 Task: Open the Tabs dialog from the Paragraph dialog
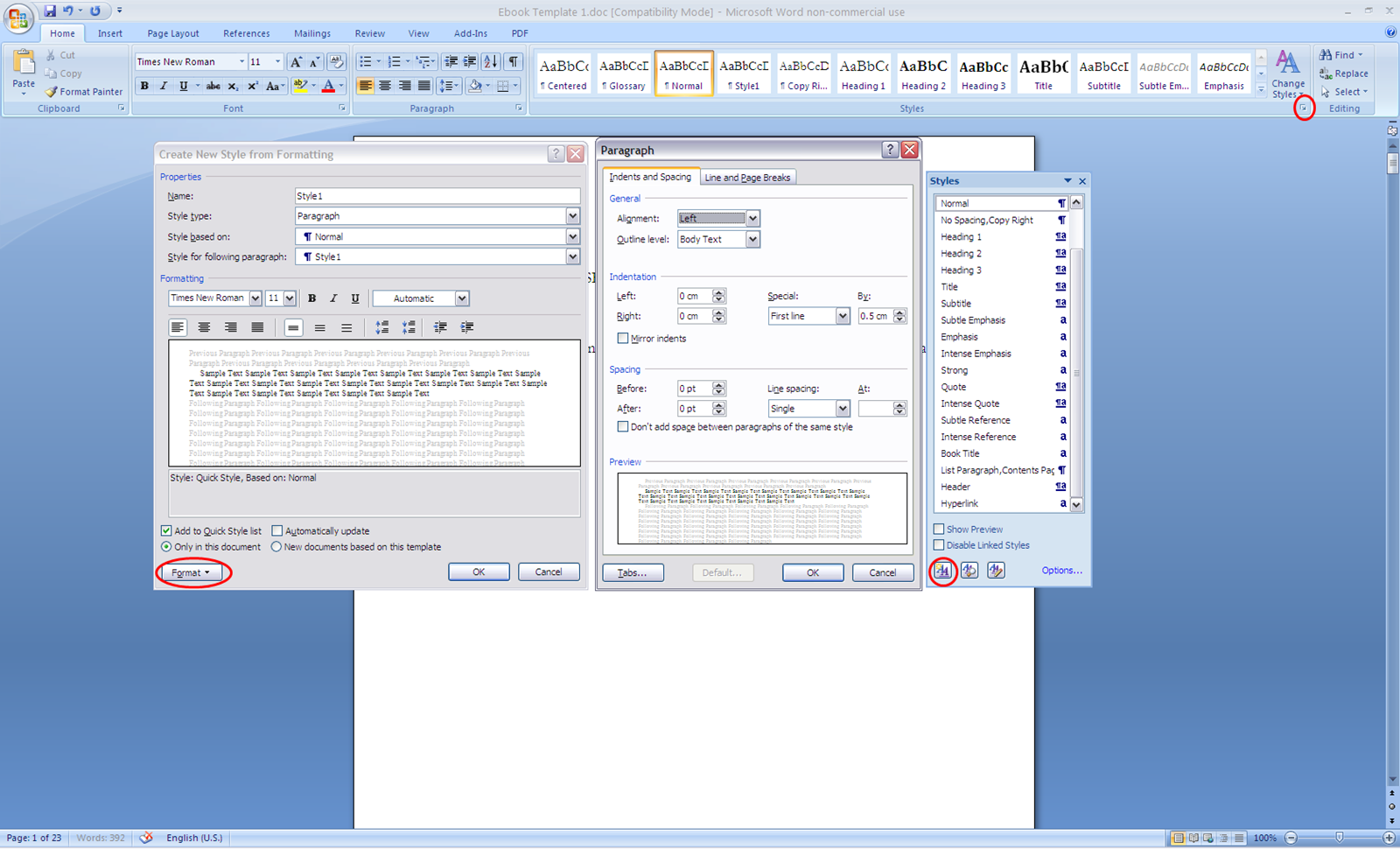click(x=633, y=572)
